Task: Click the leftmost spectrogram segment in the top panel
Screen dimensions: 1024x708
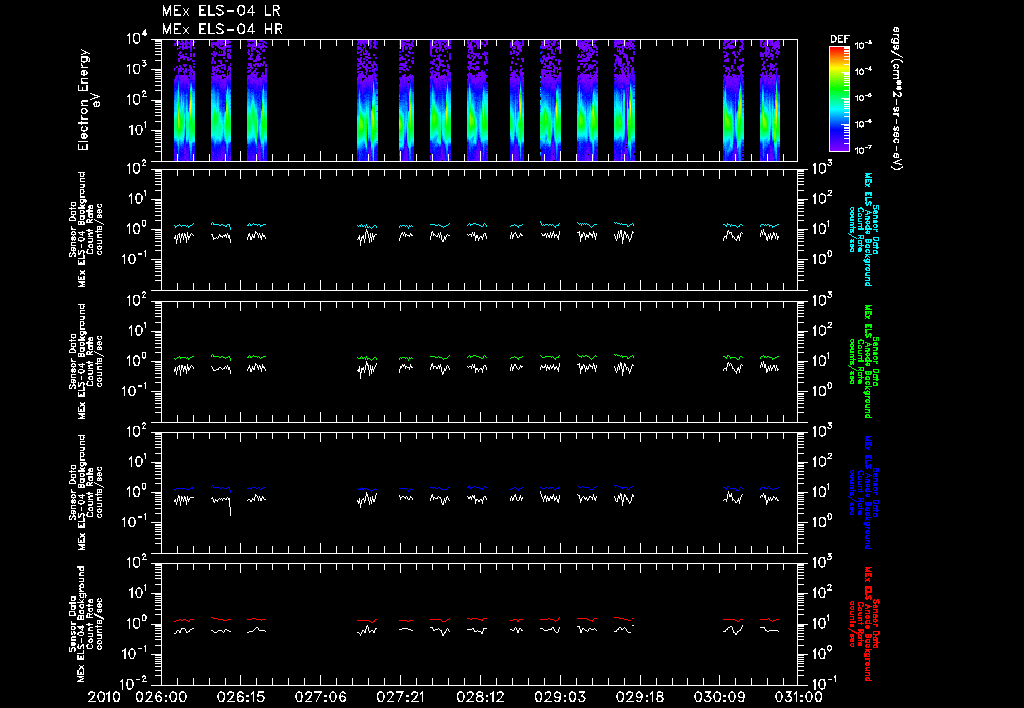Action: [x=185, y=100]
